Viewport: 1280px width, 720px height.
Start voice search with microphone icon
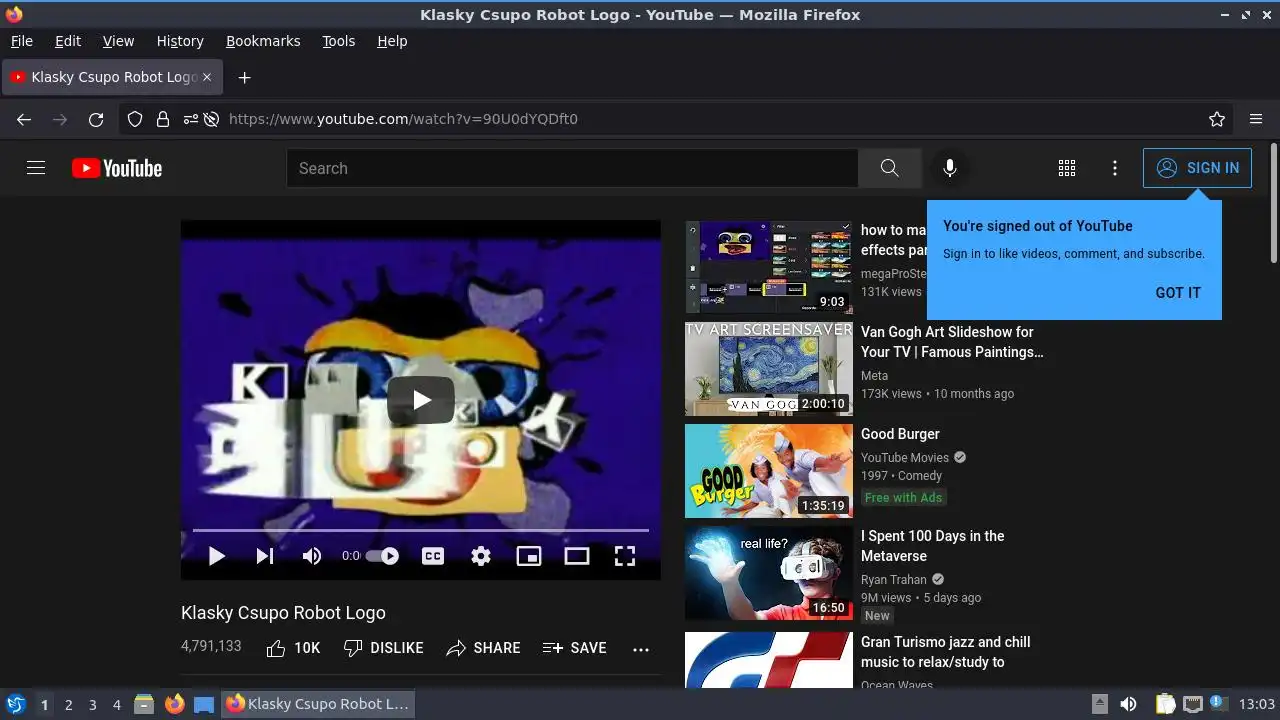pos(950,168)
